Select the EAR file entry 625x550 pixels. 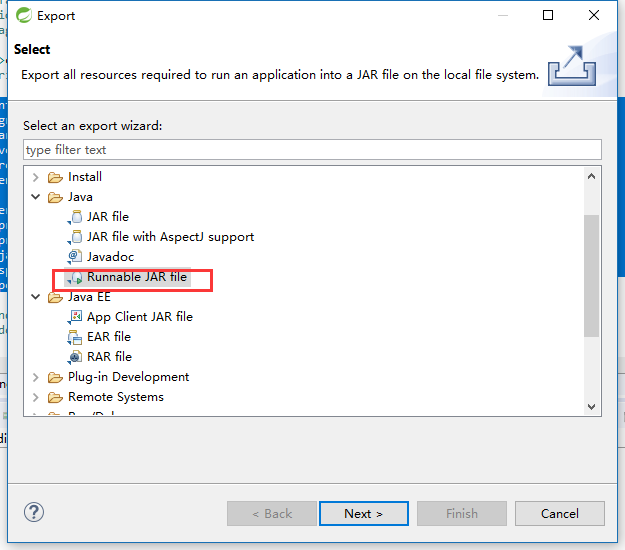click(x=109, y=337)
